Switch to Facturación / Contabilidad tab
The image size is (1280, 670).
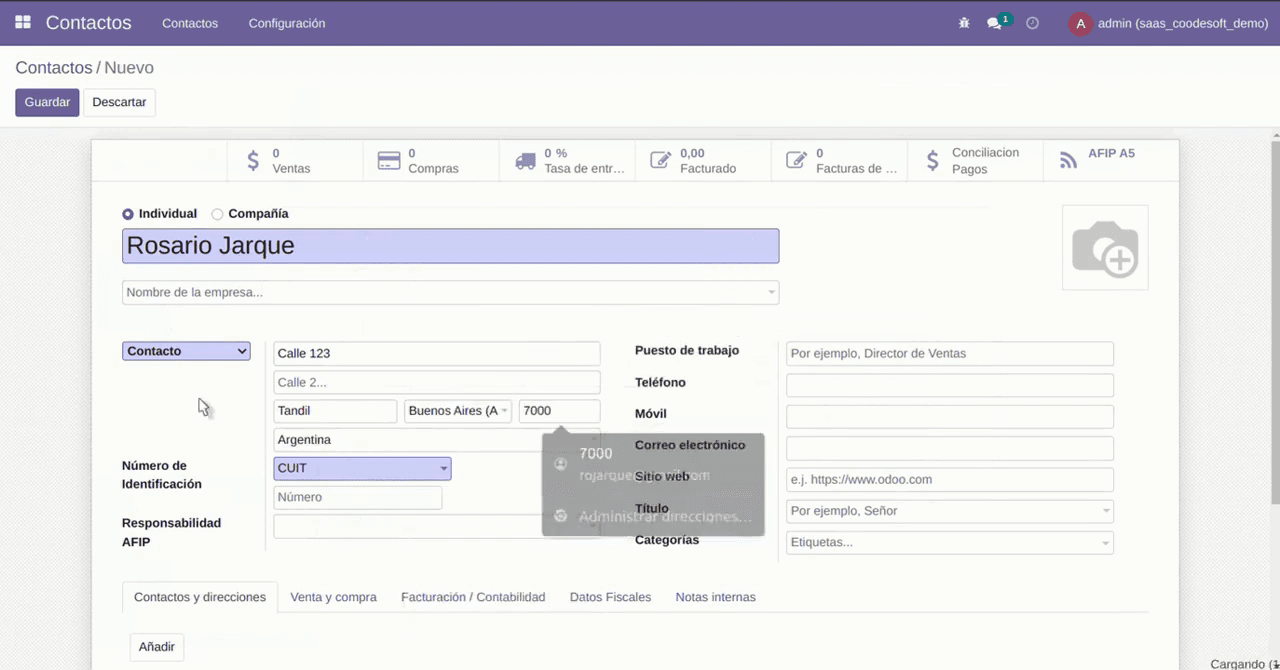[x=473, y=597]
